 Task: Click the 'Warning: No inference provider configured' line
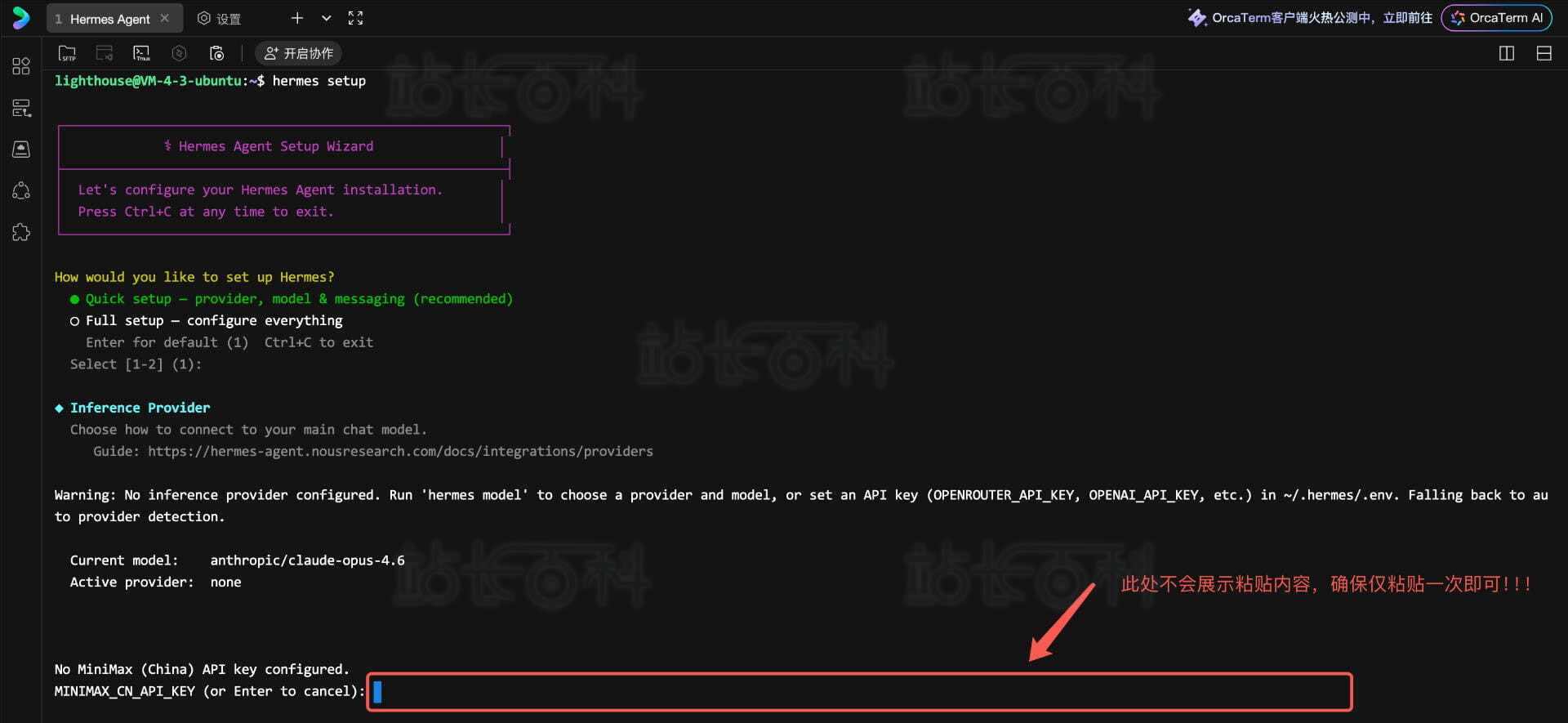pyautogui.click(x=801, y=506)
